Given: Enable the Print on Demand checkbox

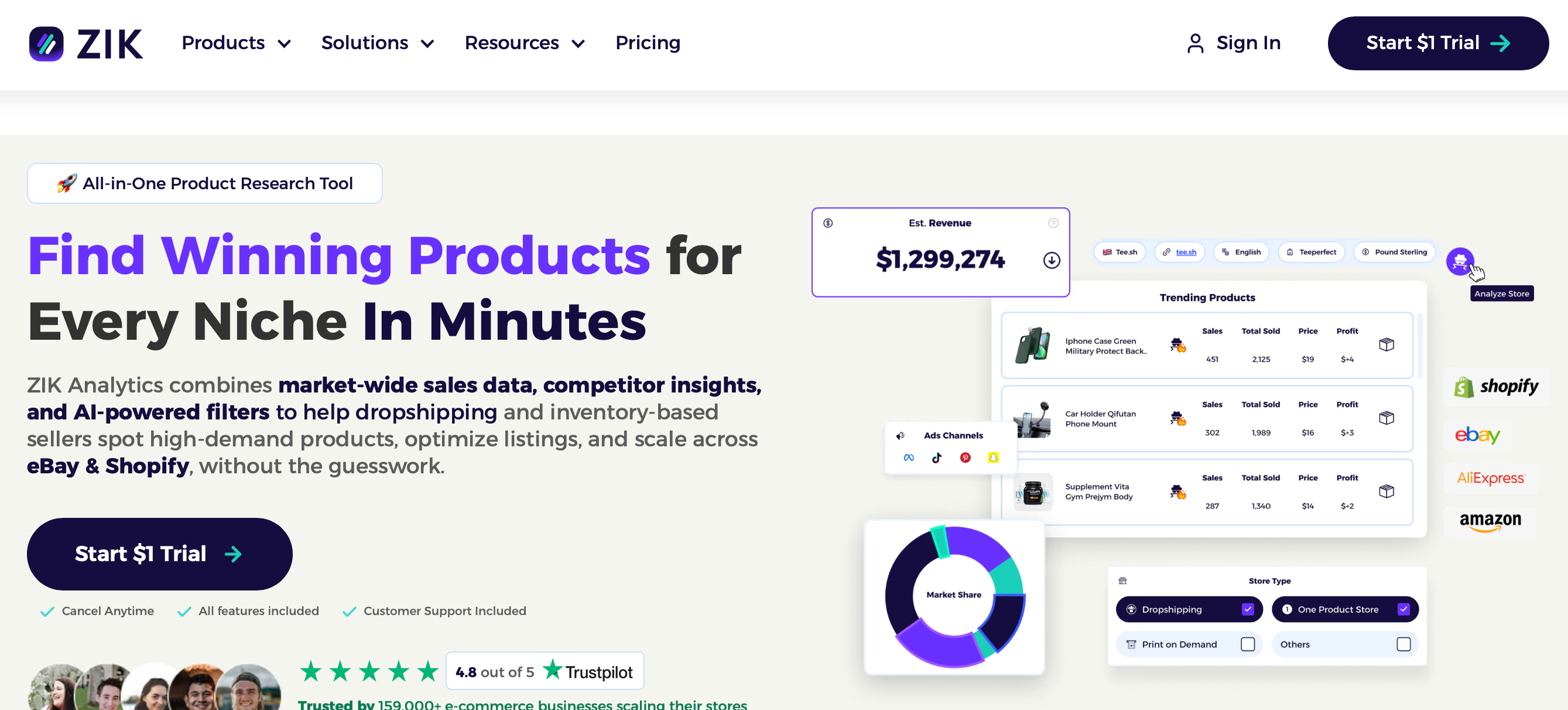Looking at the screenshot, I should [x=1248, y=644].
